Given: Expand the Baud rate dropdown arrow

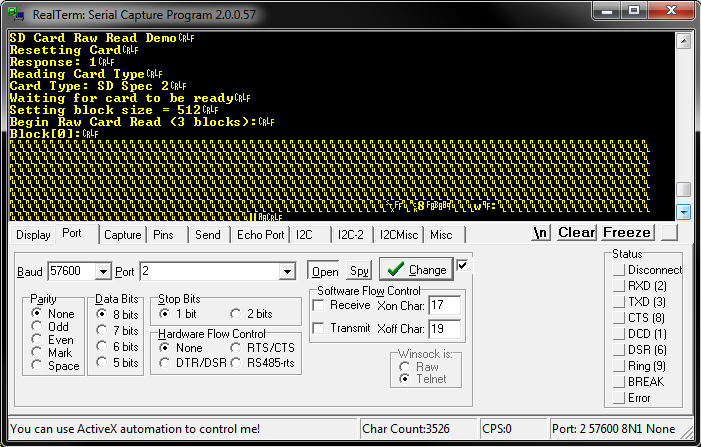Looking at the screenshot, I should point(103,271).
